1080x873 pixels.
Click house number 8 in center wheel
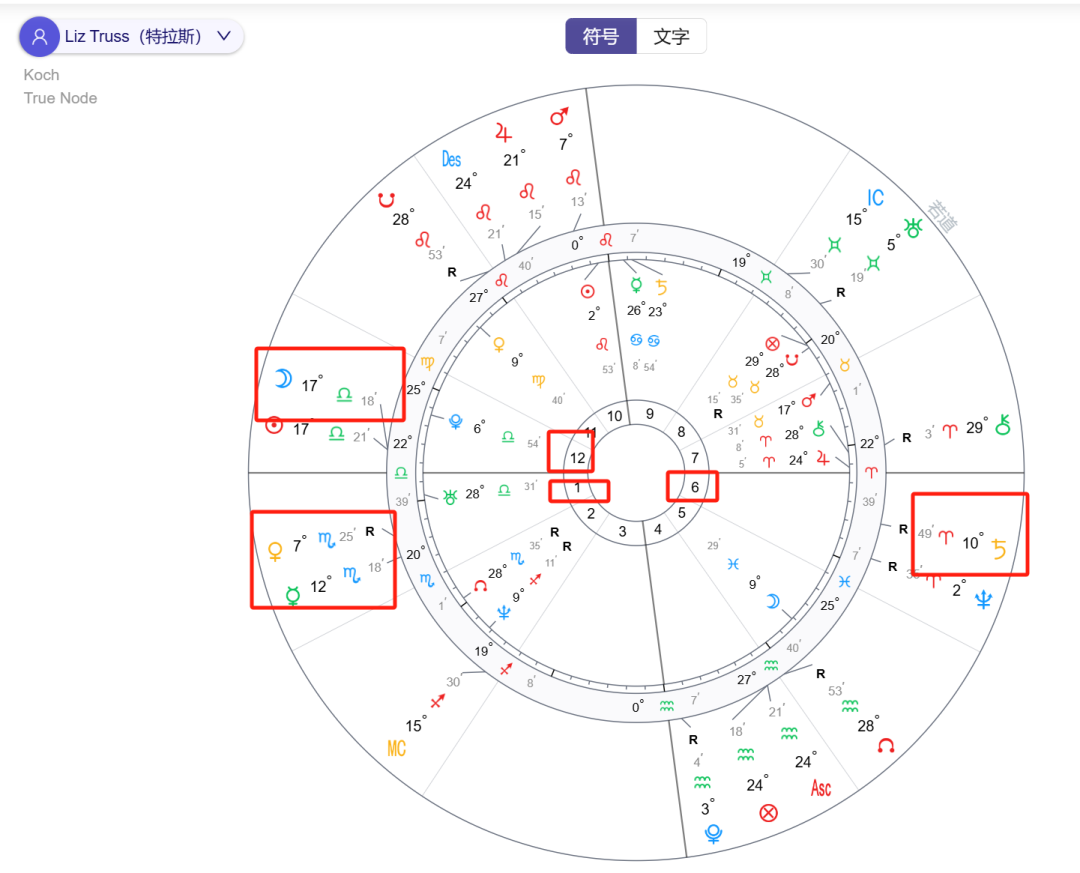[x=681, y=432]
